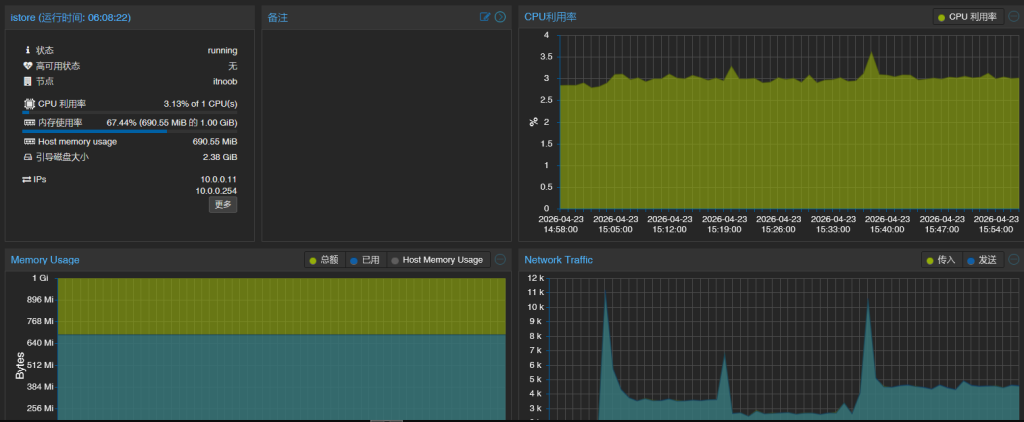Toggle the CPU 利用率 legend series

point(967,17)
